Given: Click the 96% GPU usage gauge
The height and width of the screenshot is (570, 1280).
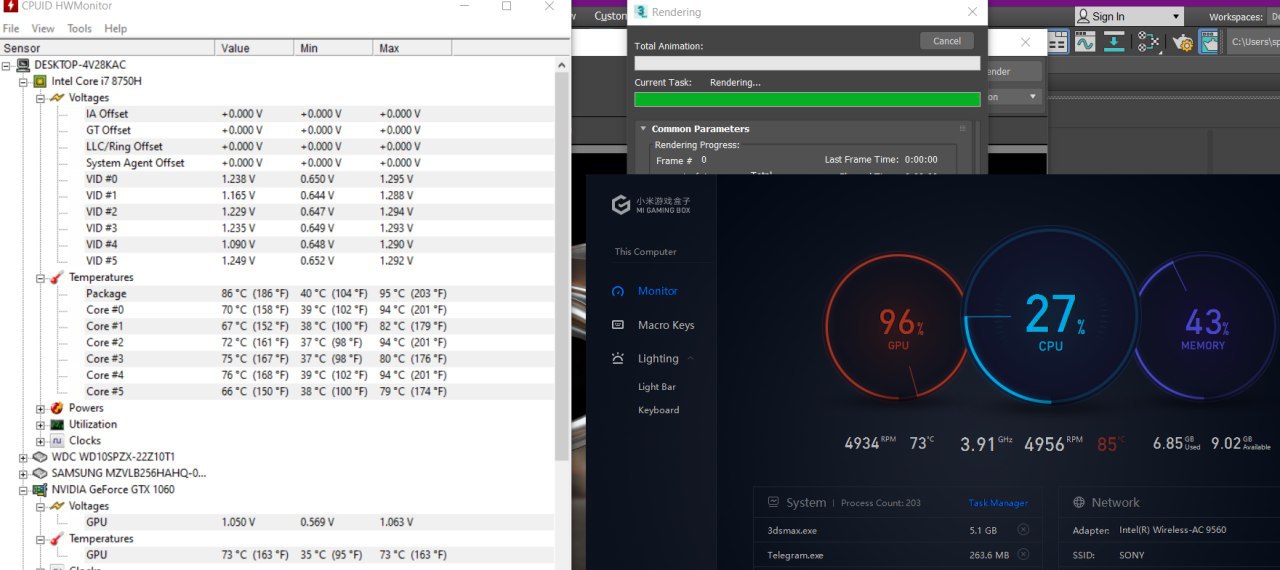Looking at the screenshot, I should click(x=897, y=329).
